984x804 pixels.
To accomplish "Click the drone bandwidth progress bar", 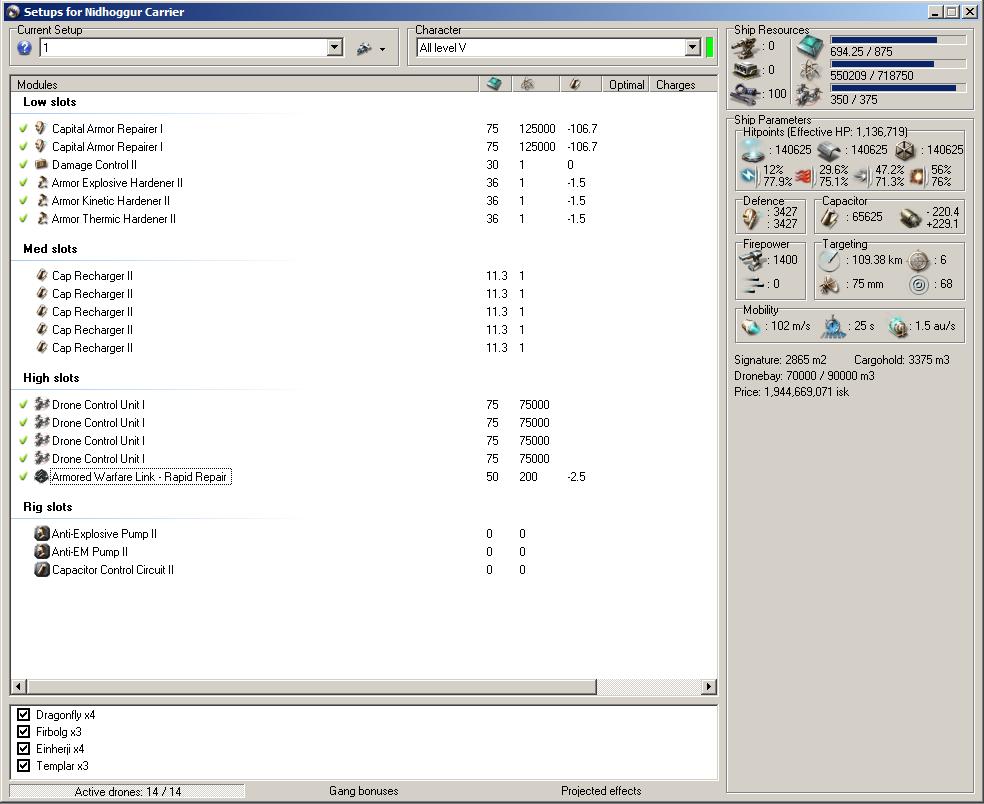I will 898,88.
